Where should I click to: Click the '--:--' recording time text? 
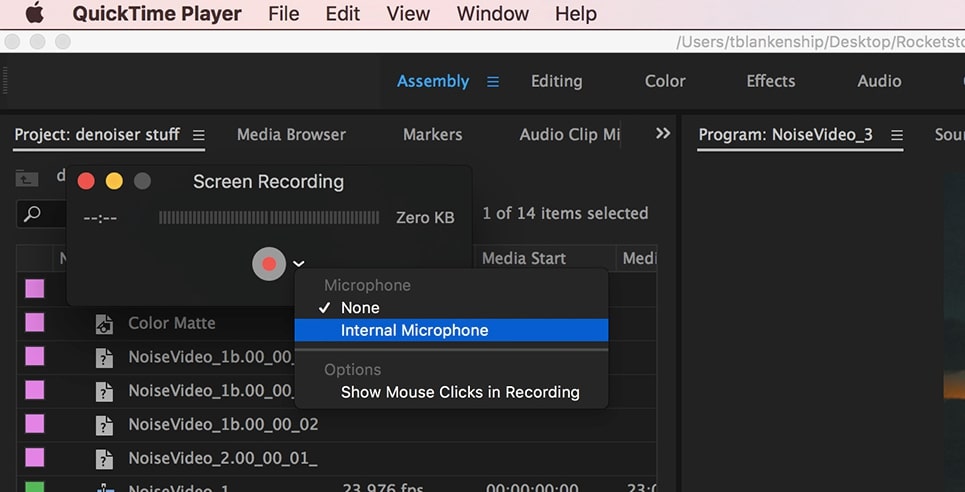pyautogui.click(x=100, y=218)
